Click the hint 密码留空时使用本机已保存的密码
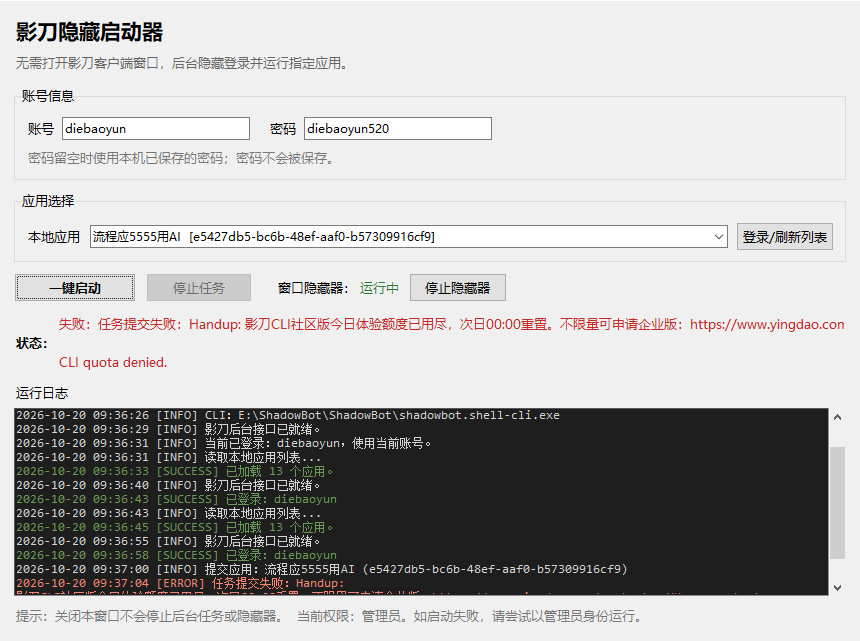Image resolution: width=860 pixels, height=641 pixels. (x=181, y=158)
